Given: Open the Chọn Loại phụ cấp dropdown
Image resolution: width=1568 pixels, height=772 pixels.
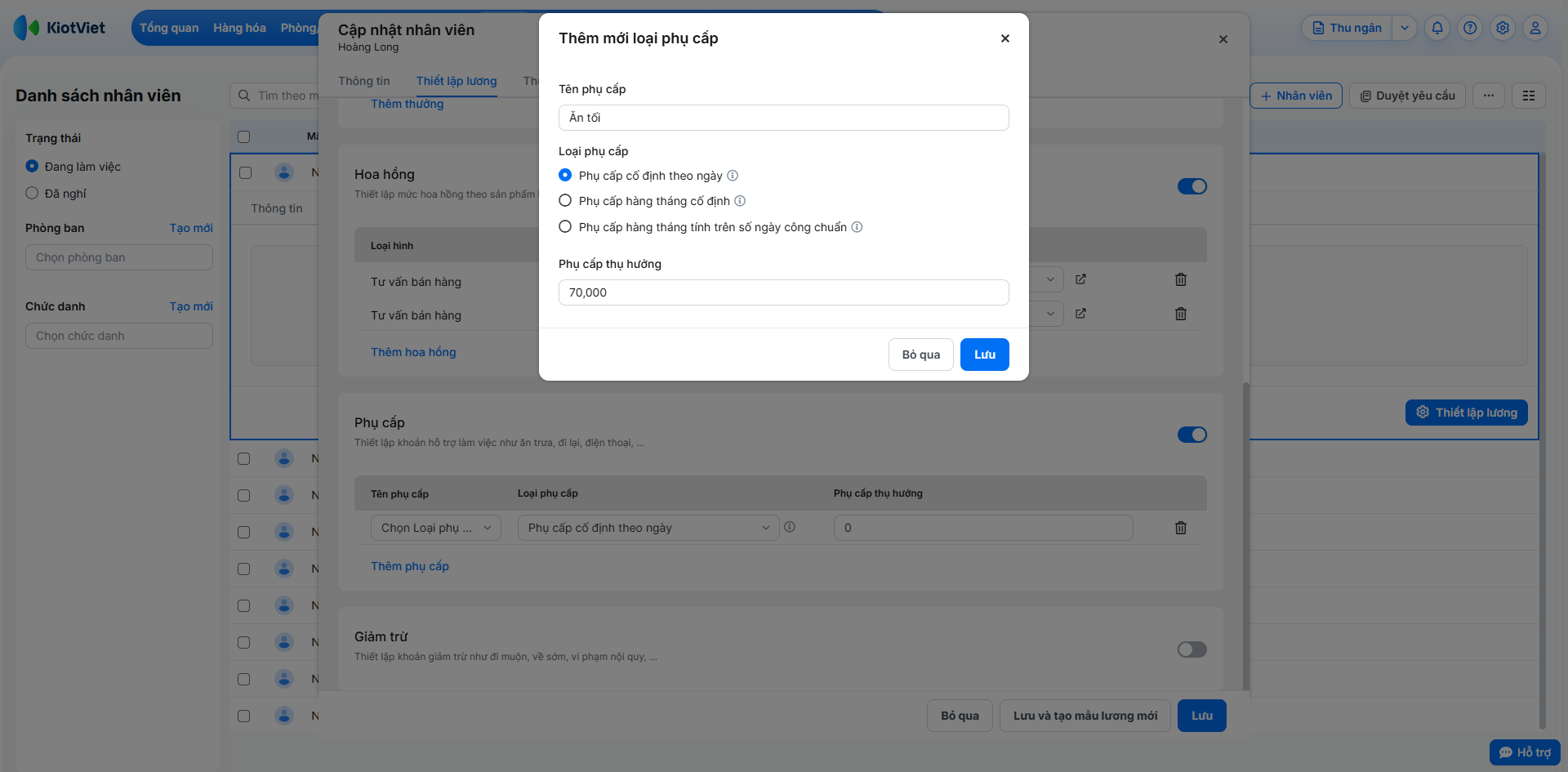Looking at the screenshot, I should (x=436, y=528).
